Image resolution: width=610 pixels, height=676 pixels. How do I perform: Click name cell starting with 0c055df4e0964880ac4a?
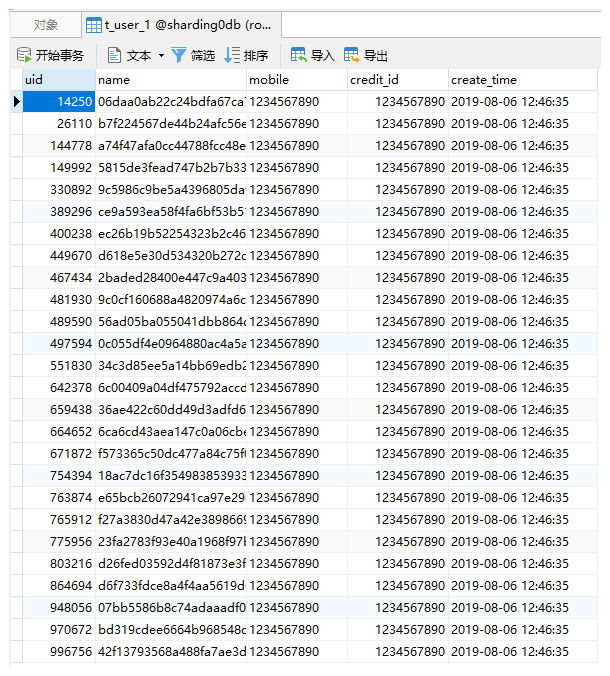[x=171, y=344]
